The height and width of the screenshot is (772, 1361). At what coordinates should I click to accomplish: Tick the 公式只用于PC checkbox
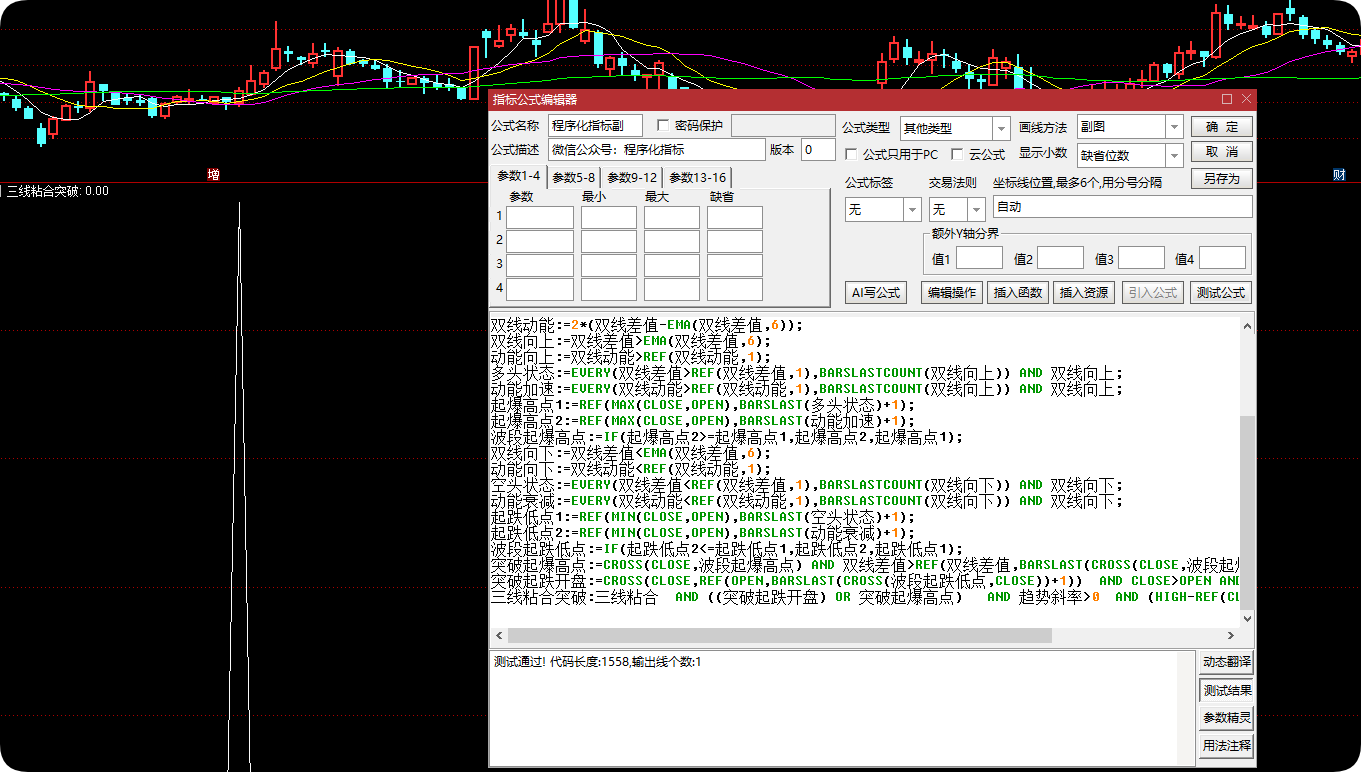click(851, 154)
